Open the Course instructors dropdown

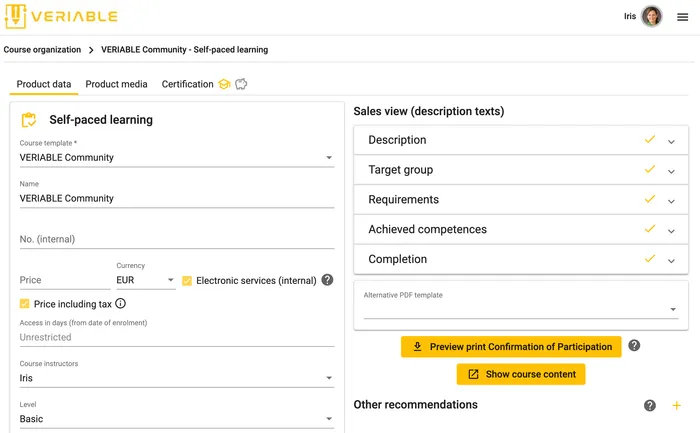pos(177,378)
